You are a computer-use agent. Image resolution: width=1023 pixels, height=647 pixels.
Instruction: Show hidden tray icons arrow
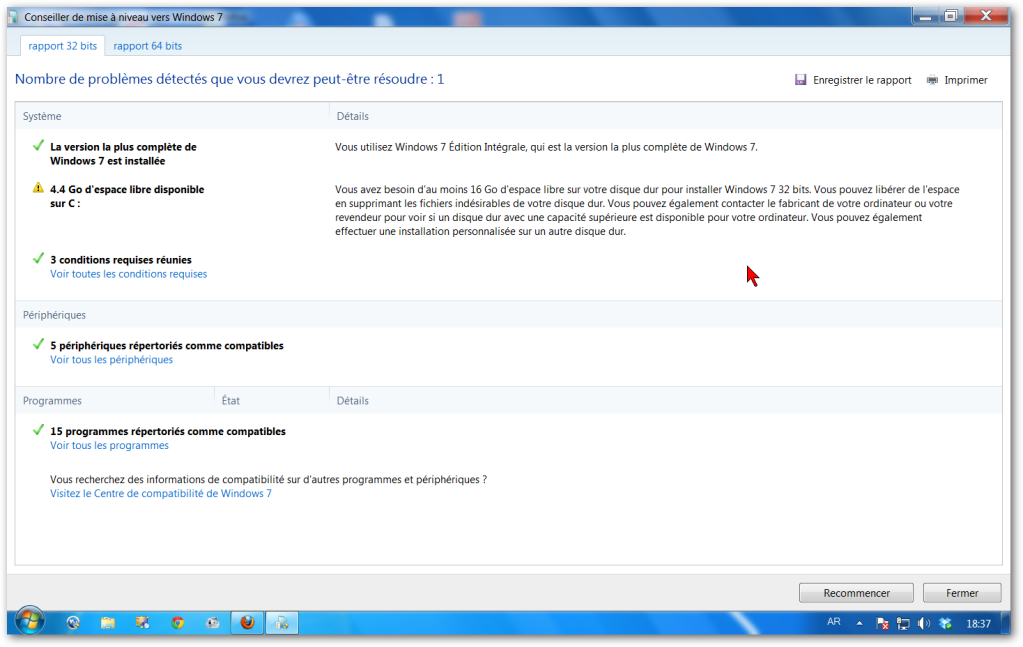coord(859,623)
